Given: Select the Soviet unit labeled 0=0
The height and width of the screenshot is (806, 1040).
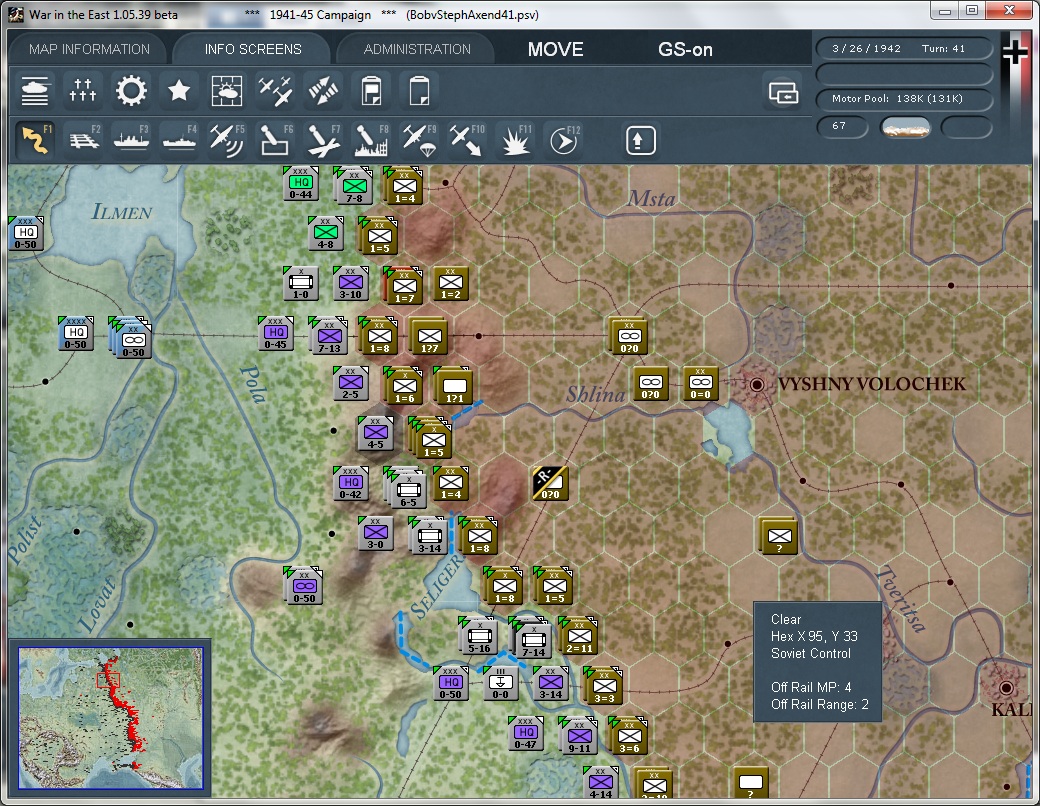Looking at the screenshot, I should 700,384.
